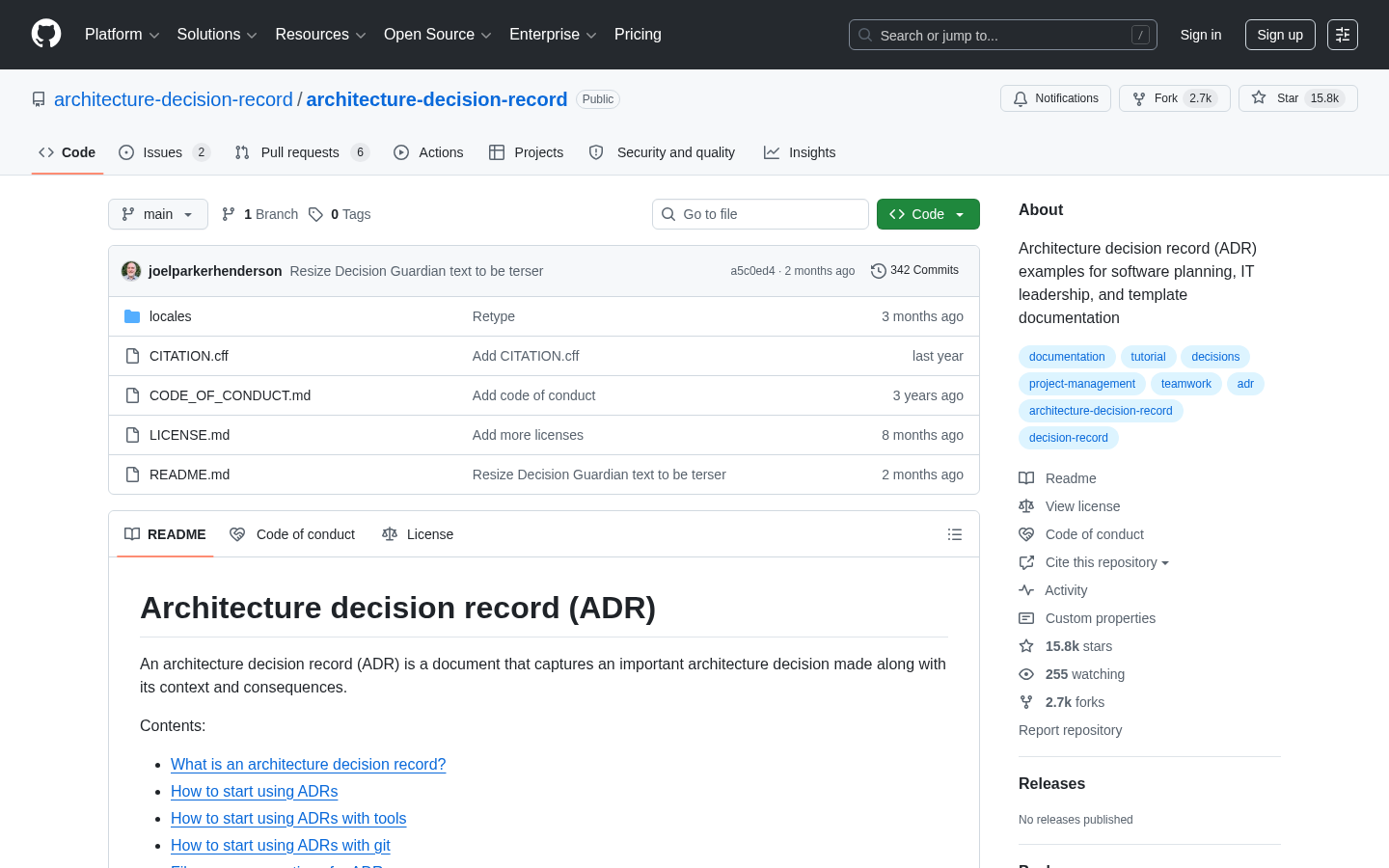Expand the main branch selector

click(x=158, y=214)
